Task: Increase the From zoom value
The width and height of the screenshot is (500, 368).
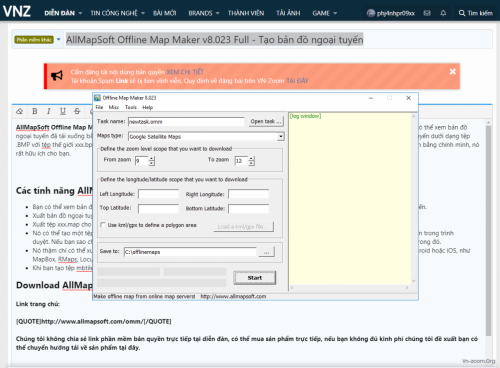Action: [x=152, y=159]
